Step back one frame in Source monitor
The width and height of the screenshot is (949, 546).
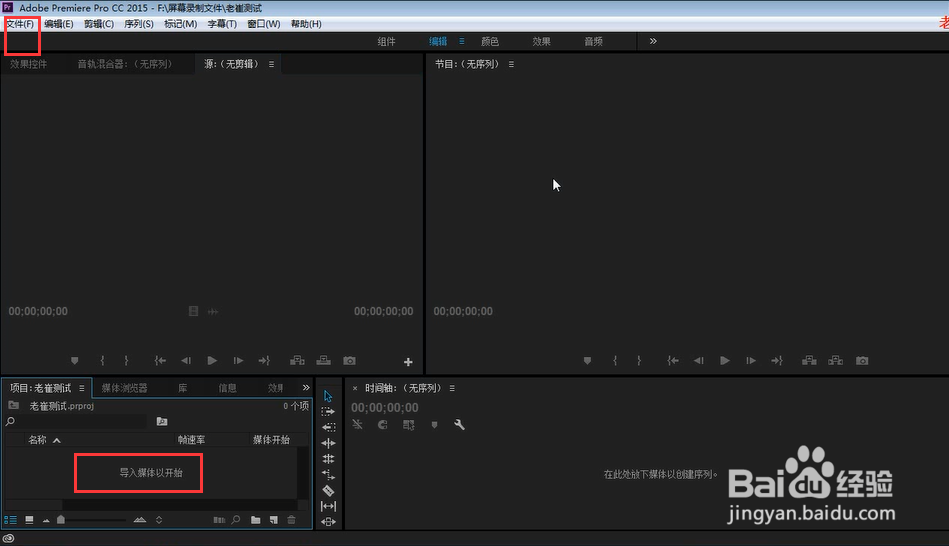(x=186, y=361)
